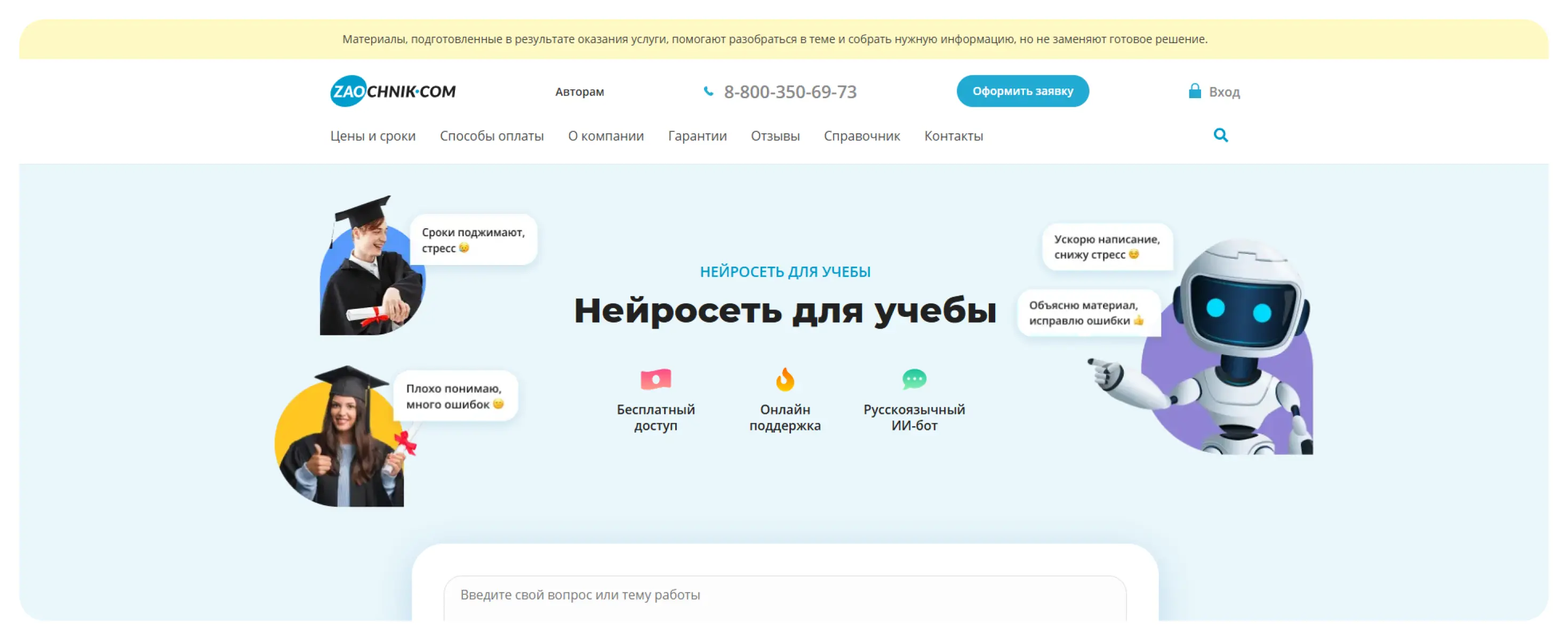Open Способы оплаты page
The image size is (1568, 640).
pyautogui.click(x=491, y=136)
